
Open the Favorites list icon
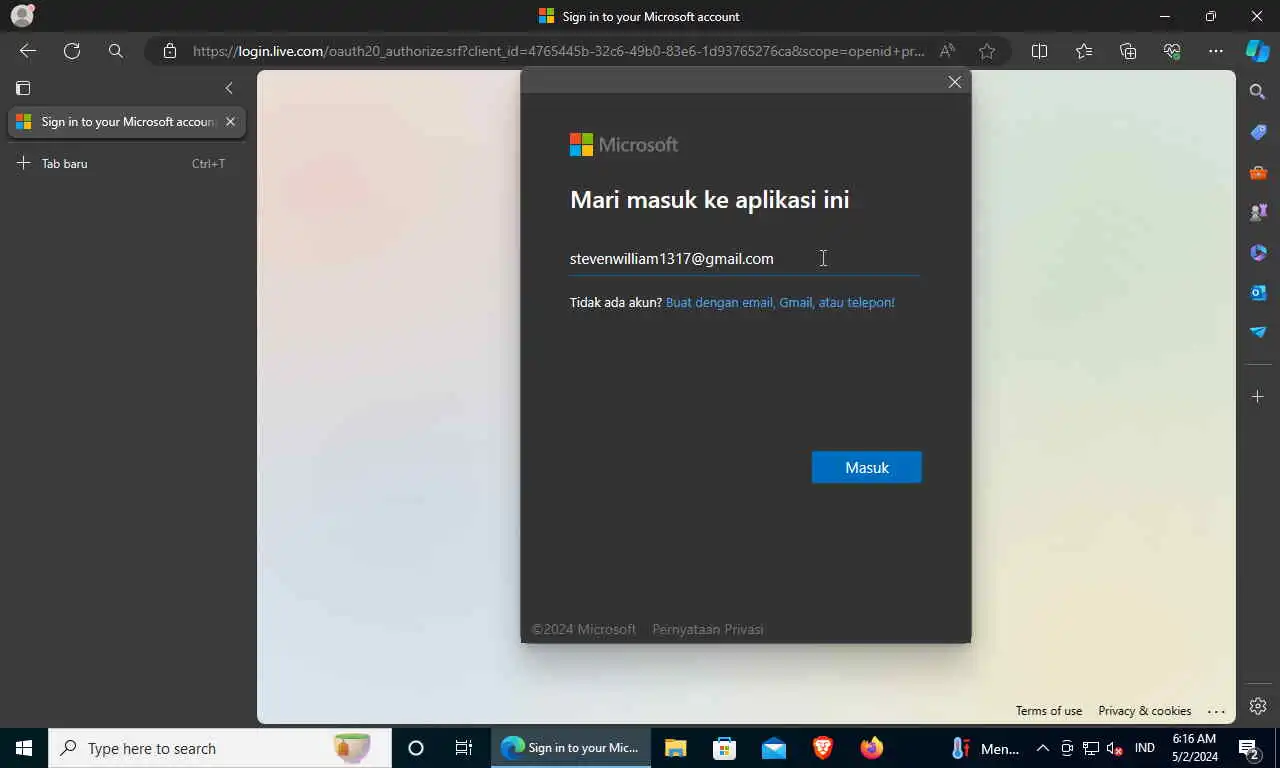pos(1084,51)
